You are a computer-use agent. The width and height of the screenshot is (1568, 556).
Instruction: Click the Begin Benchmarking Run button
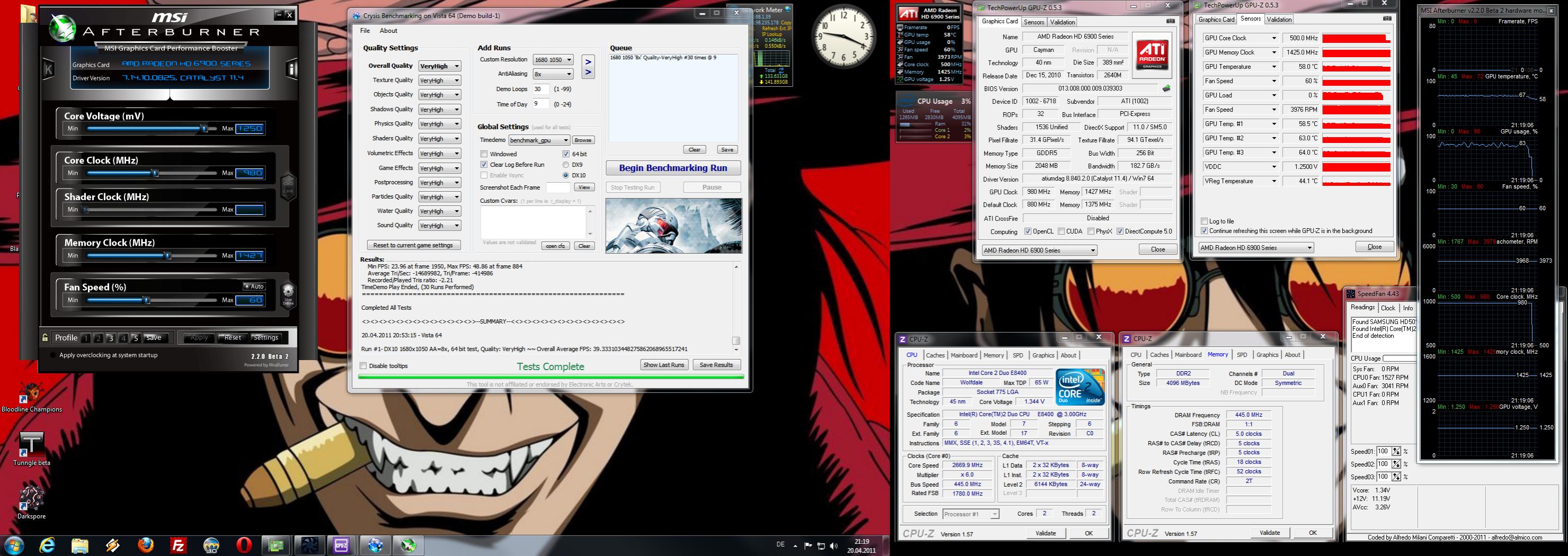(673, 168)
